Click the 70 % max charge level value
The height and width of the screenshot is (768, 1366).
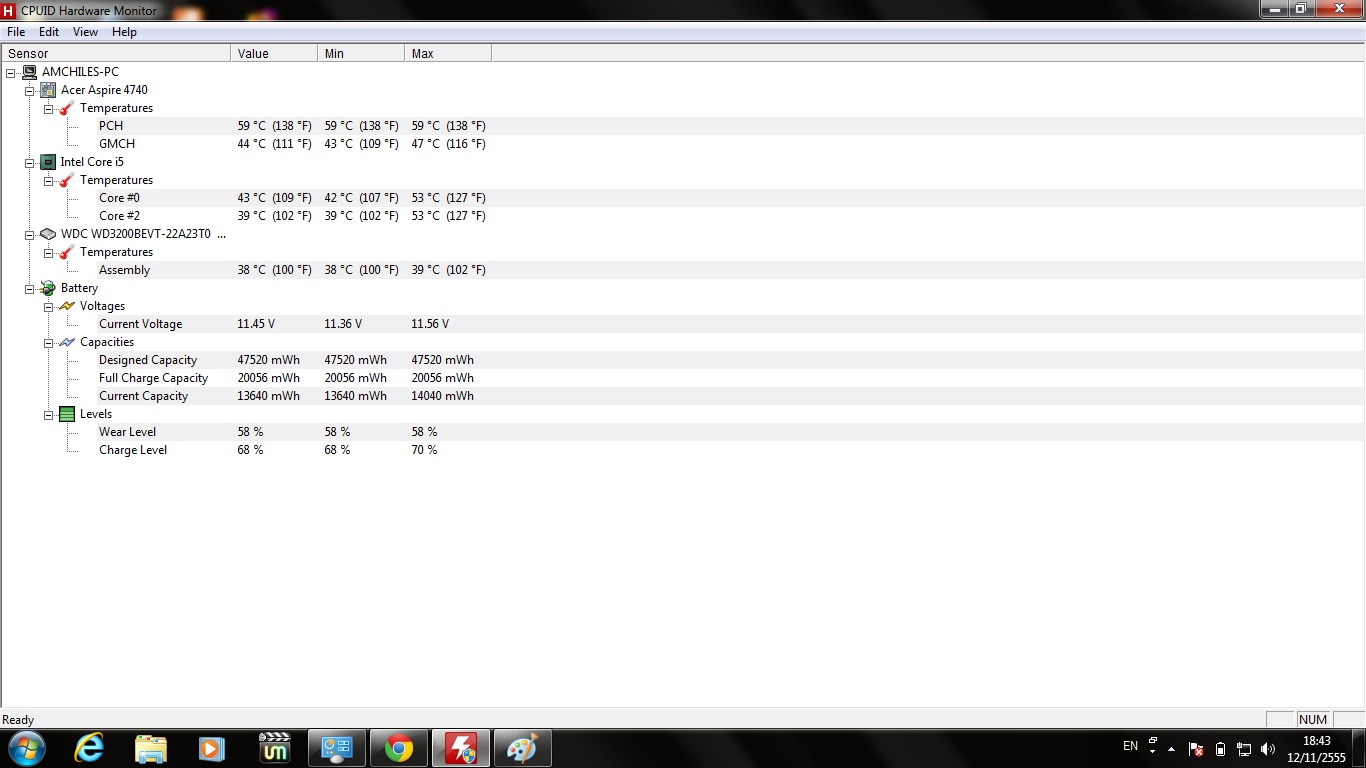coord(424,450)
